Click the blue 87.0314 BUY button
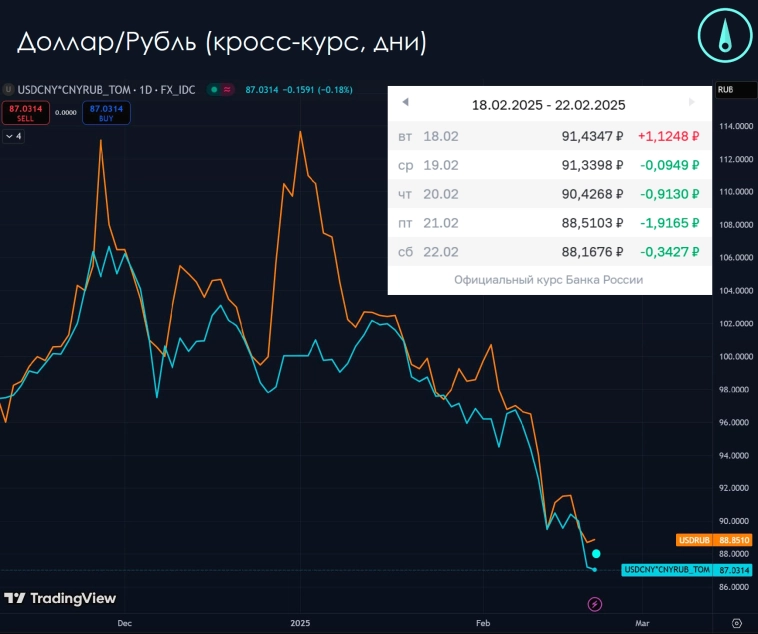Image resolution: width=758 pixels, height=634 pixels. (x=106, y=113)
